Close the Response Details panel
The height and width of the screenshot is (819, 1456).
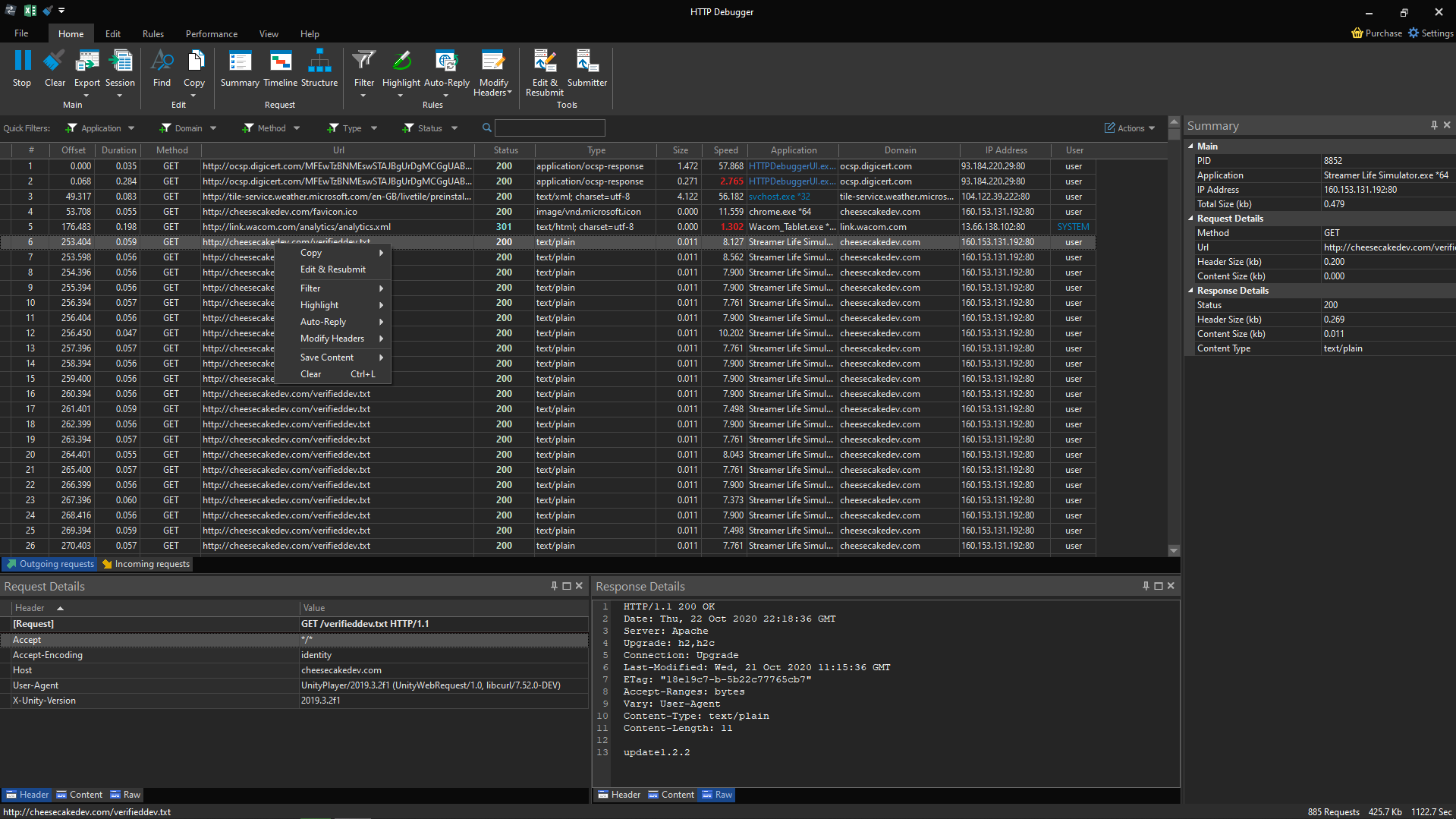click(1171, 586)
